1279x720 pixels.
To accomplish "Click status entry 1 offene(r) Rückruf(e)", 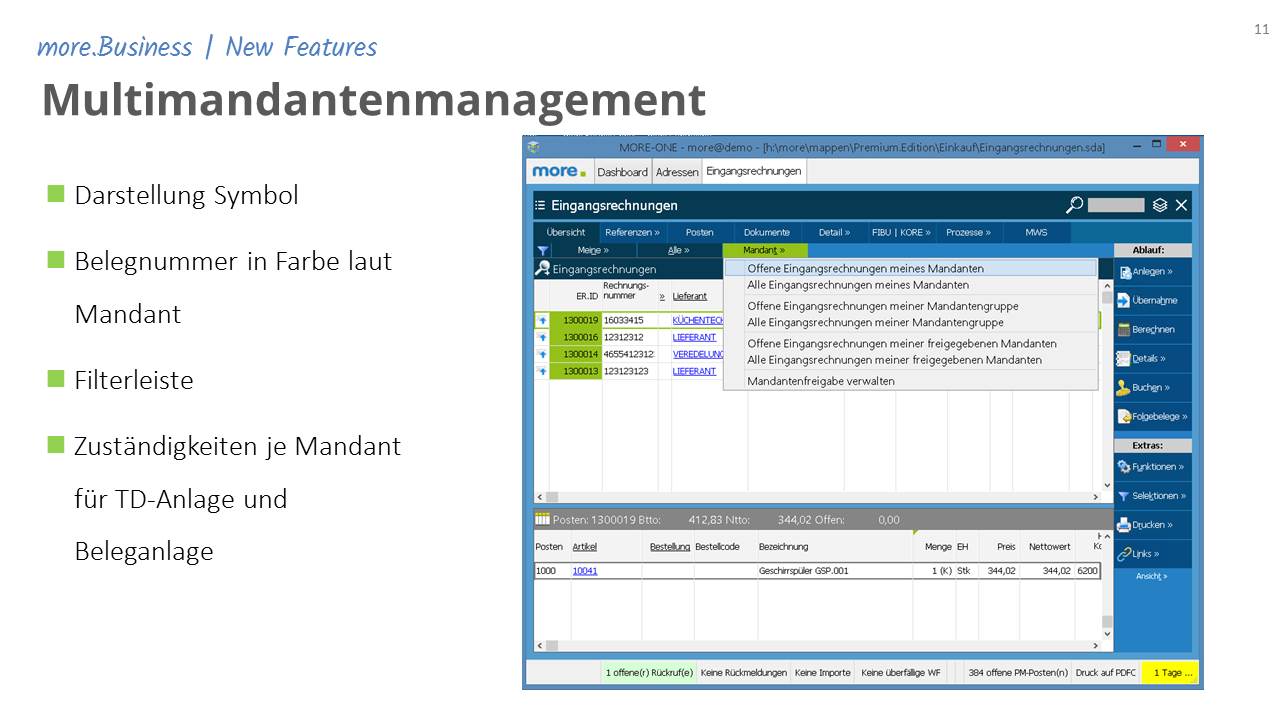I will pos(648,672).
